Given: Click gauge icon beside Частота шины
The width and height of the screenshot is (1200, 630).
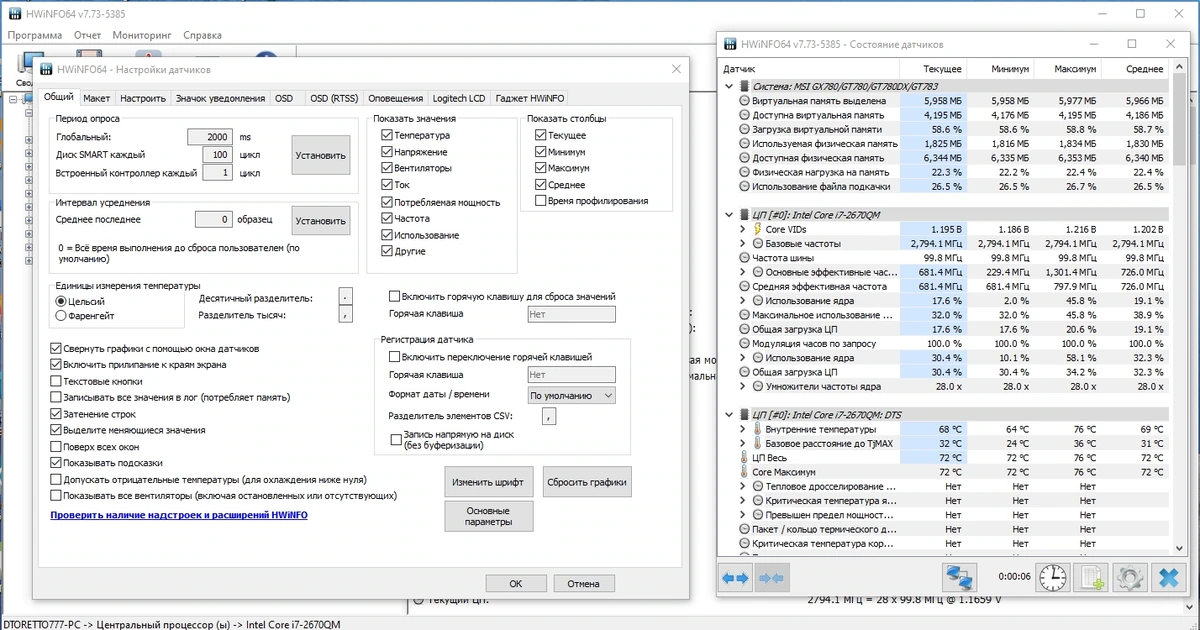Looking at the screenshot, I should (744, 258).
